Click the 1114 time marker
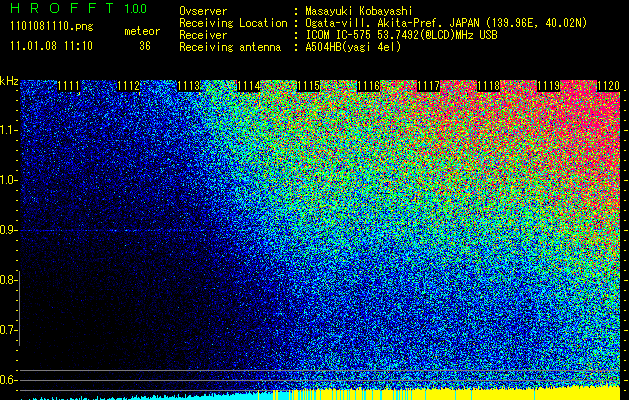This screenshot has height=400, width=629. (x=248, y=86)
